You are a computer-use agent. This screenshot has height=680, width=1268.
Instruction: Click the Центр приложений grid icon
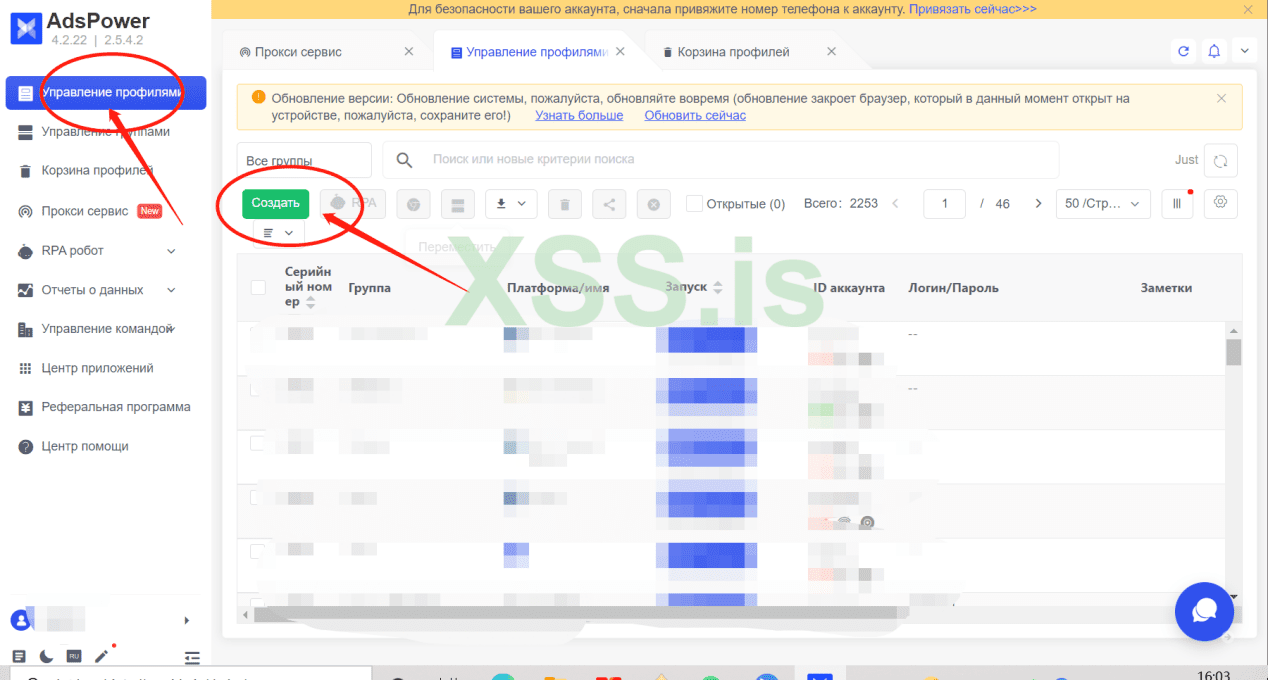coord(25,369)
